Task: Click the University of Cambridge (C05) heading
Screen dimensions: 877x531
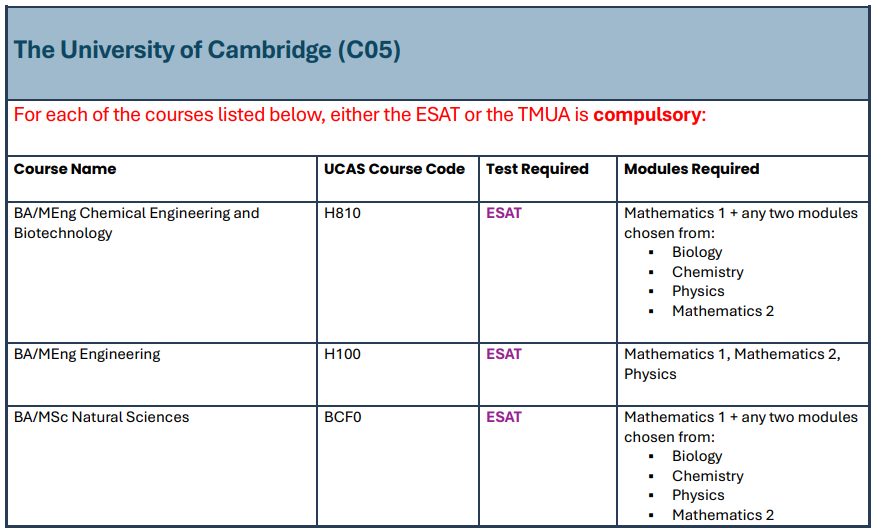Action: (207, 50)
